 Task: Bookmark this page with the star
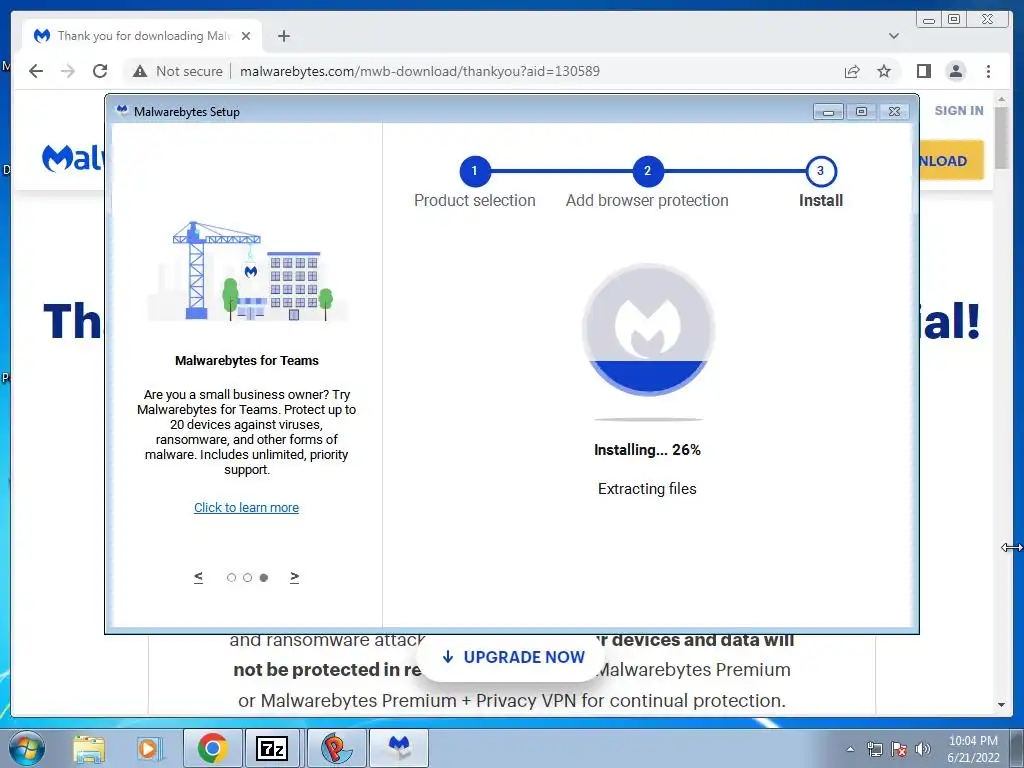(884, 71)
